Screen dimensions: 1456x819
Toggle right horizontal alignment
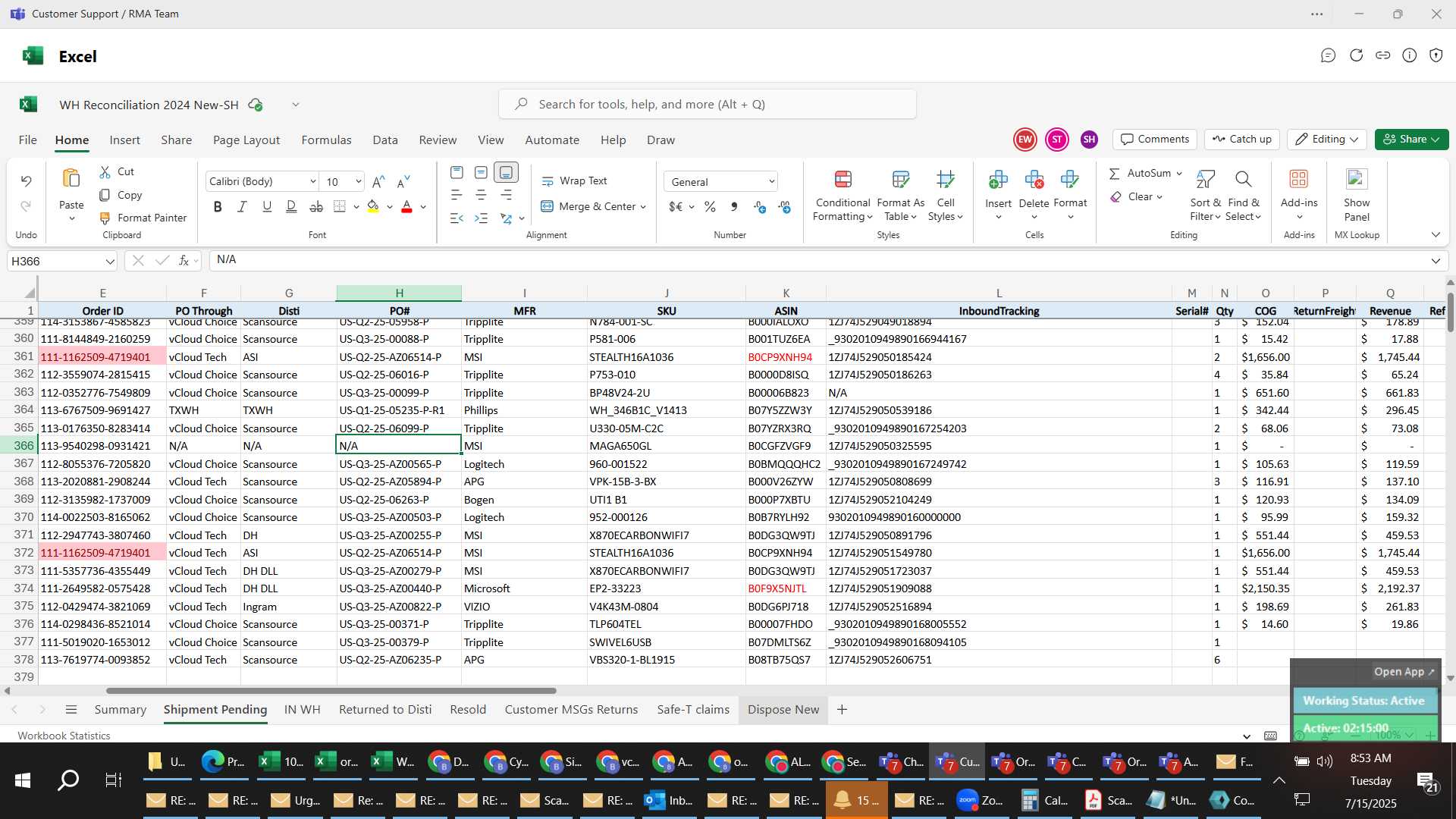click(x=506, y=195)
